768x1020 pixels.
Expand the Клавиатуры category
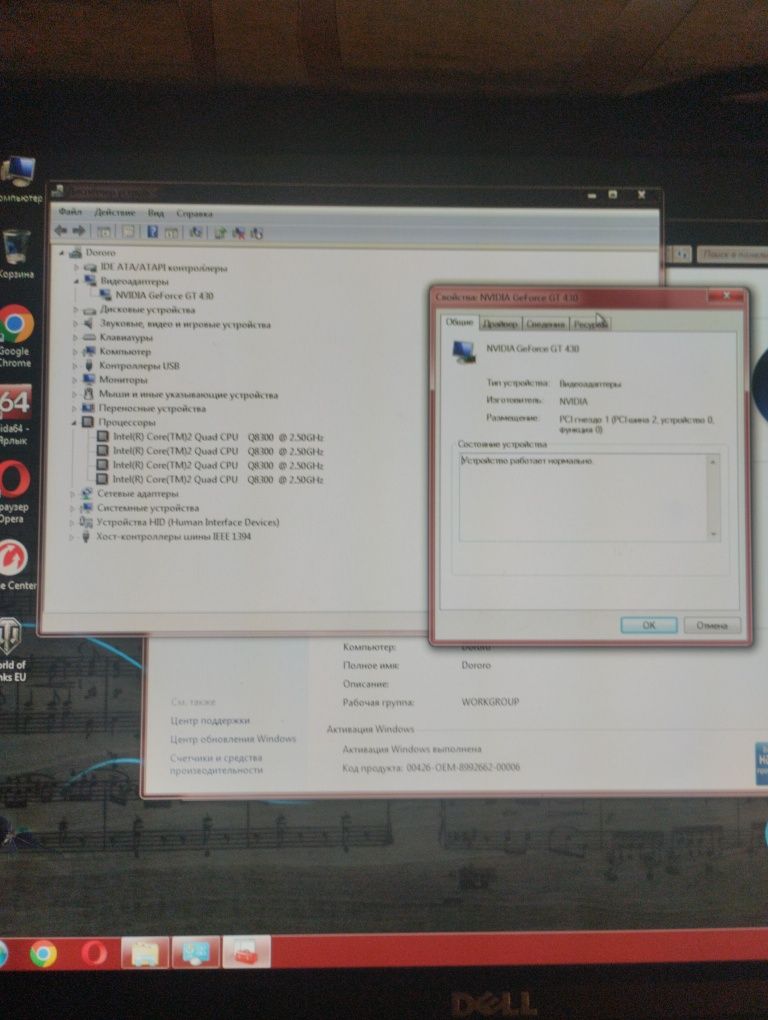click(76, 338)
